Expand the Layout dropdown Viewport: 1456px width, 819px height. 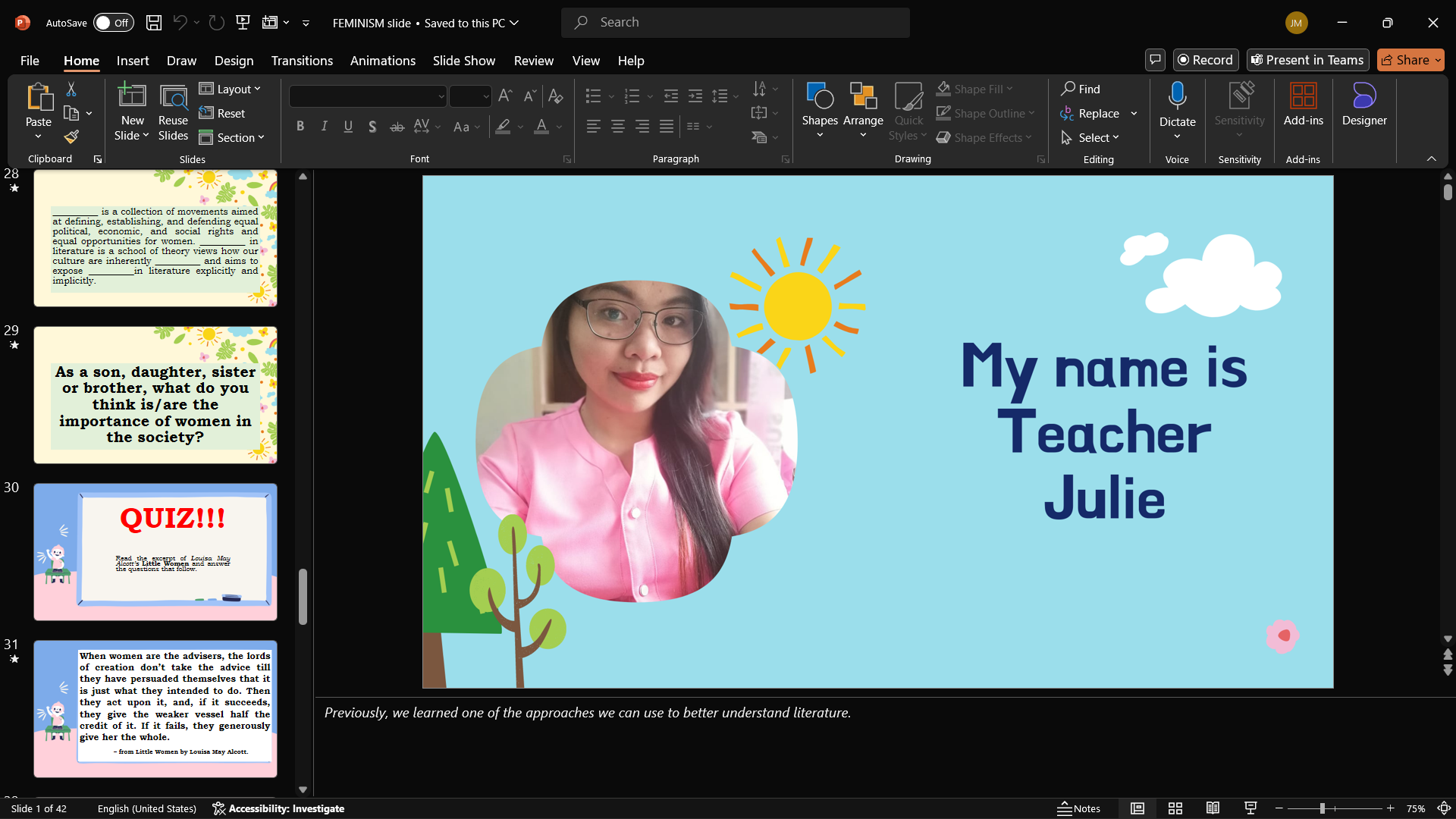pyautogui.click(x=231, y=89)
